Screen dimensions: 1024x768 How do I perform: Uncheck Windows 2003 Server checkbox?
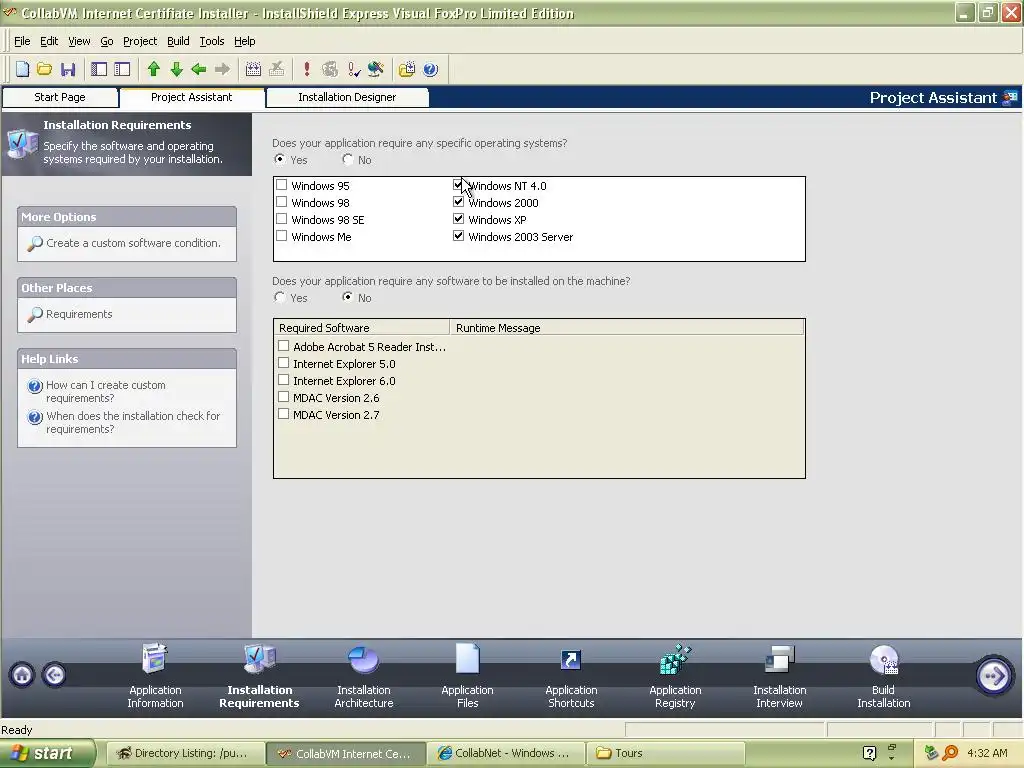coord(458,236)
